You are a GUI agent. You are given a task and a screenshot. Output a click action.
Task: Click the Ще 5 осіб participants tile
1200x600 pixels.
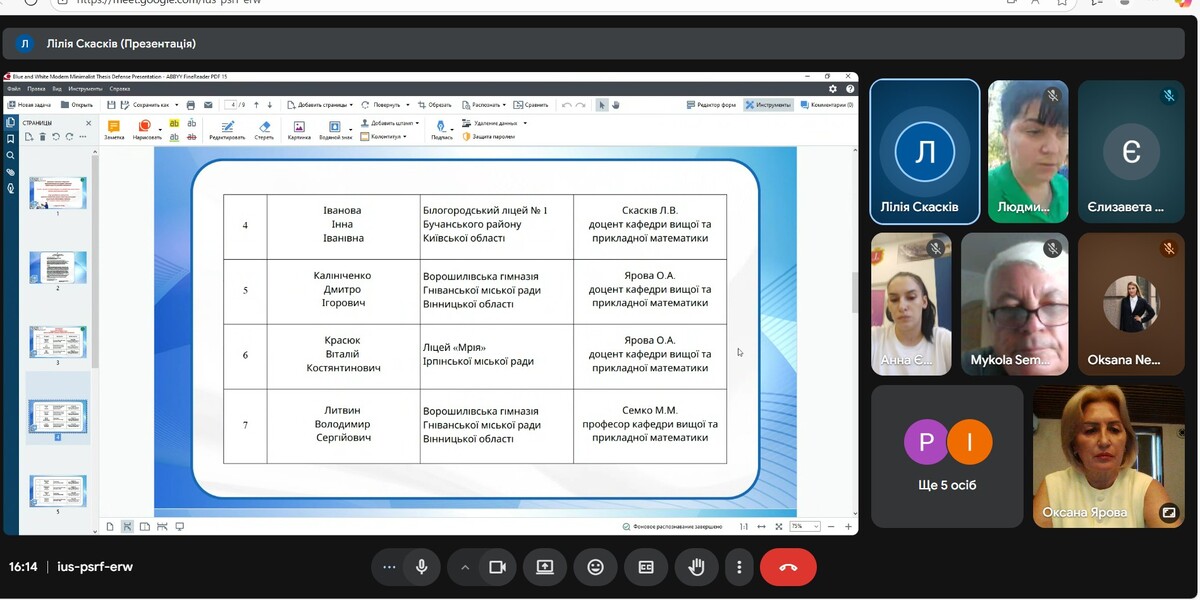[947, 456]
